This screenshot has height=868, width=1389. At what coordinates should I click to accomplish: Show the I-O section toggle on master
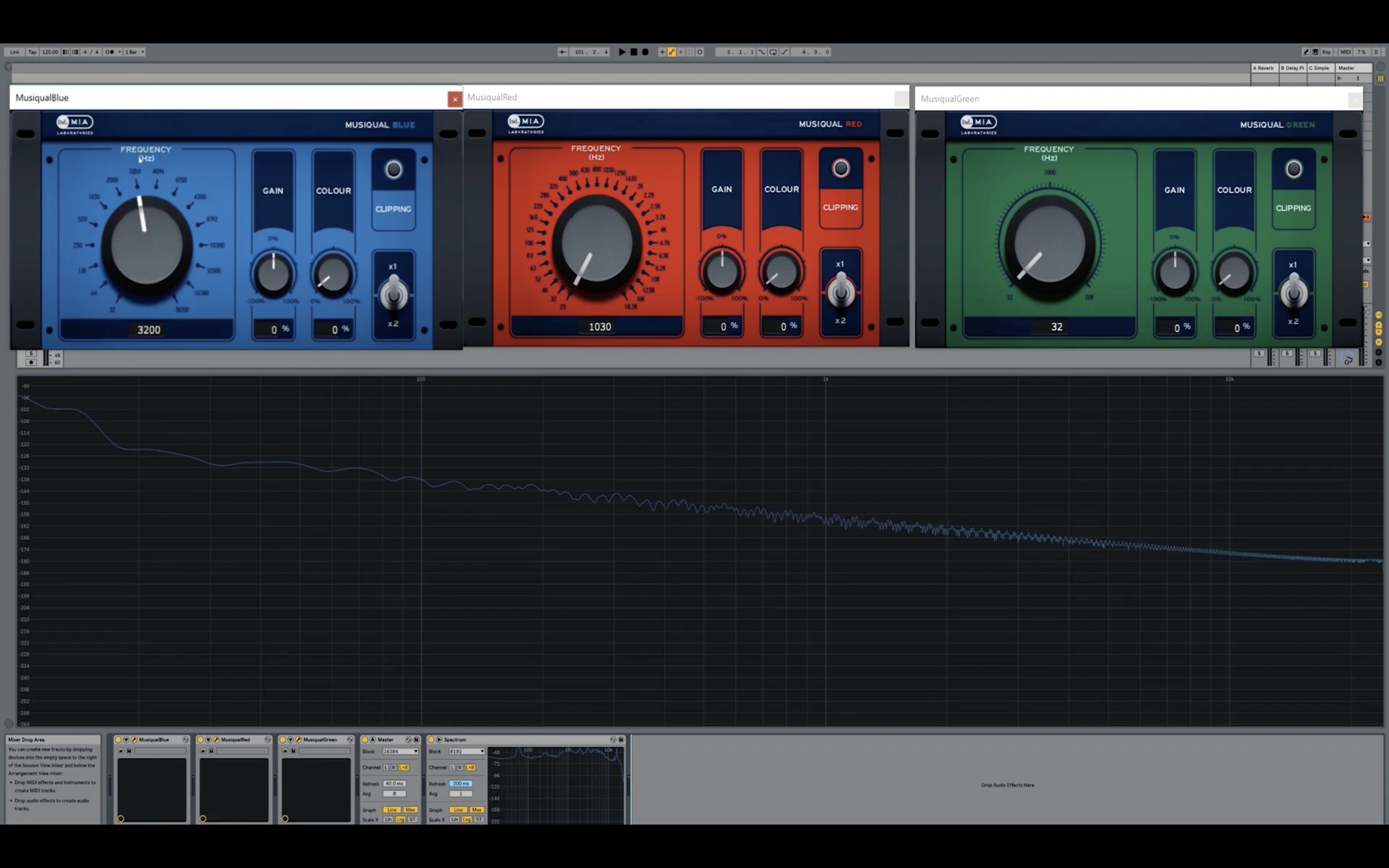point(1379,314)
